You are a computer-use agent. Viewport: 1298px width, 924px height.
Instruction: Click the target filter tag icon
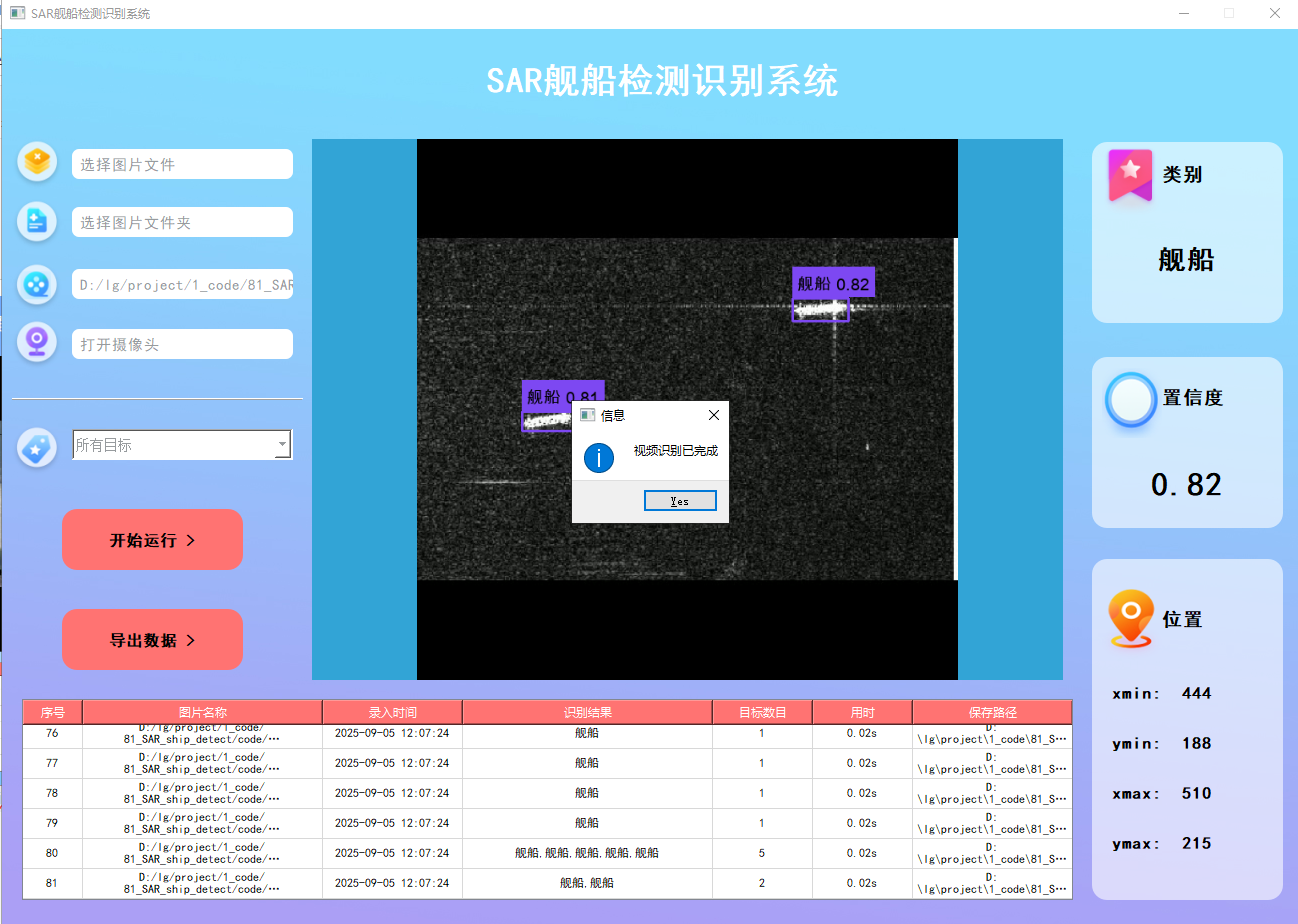click(37, 447)
